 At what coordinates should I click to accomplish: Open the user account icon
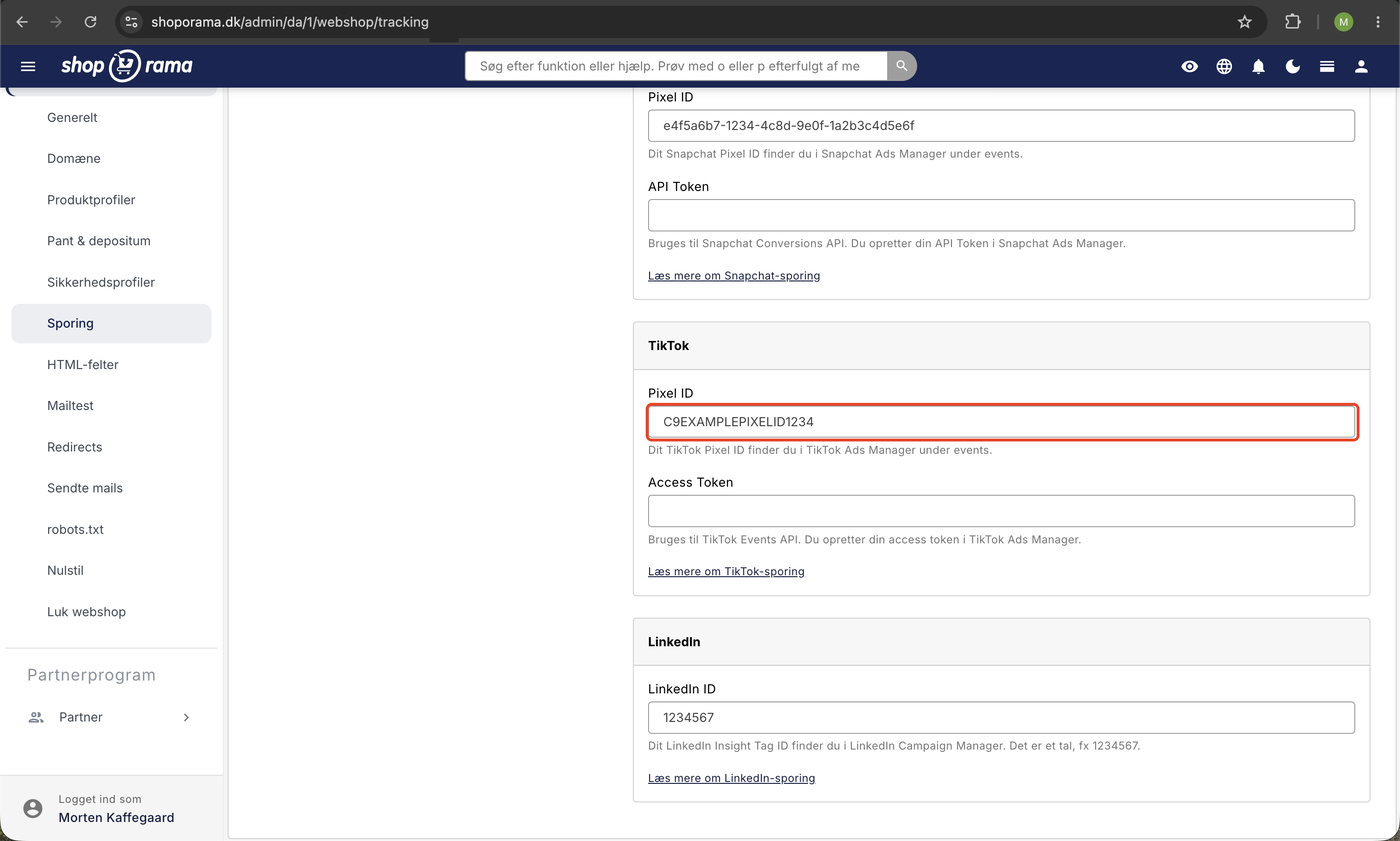coord(1361,66)
